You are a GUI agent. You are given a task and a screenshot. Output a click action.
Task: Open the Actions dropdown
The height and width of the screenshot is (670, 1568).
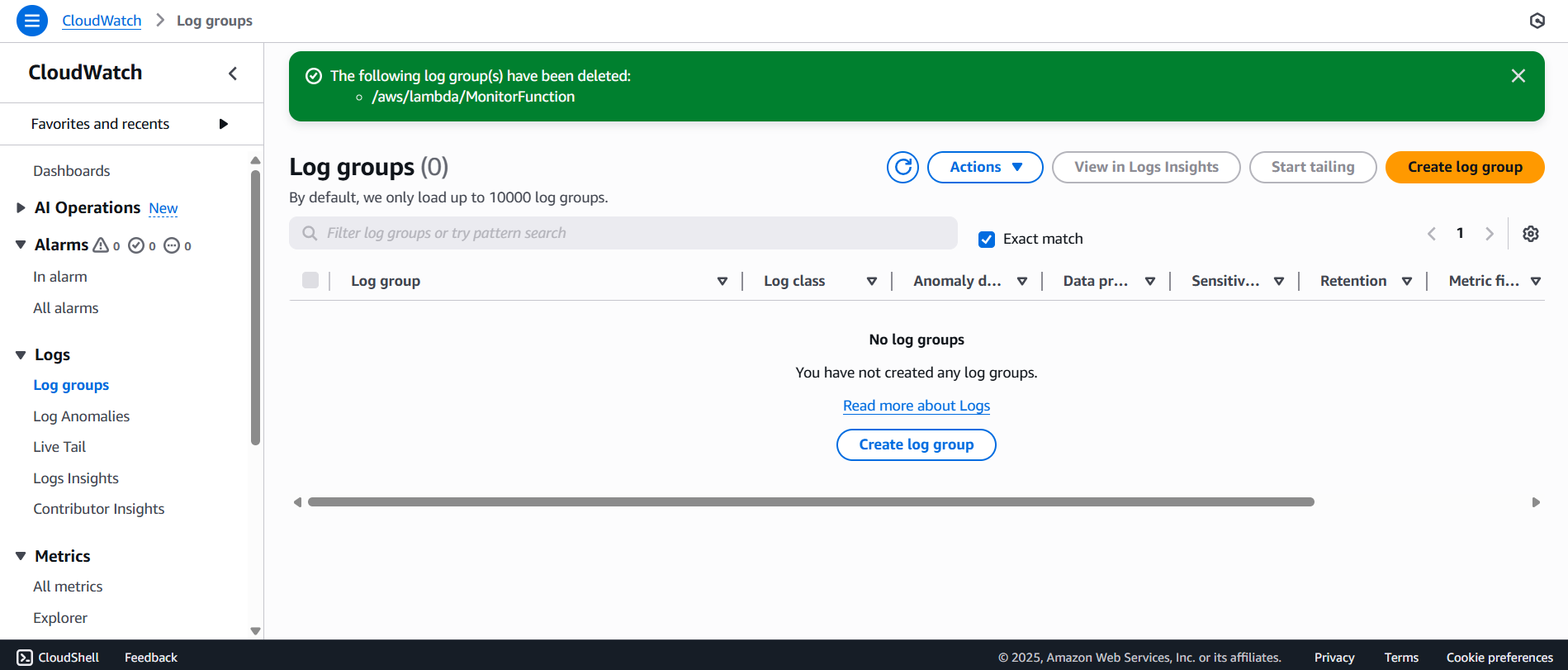984,167
